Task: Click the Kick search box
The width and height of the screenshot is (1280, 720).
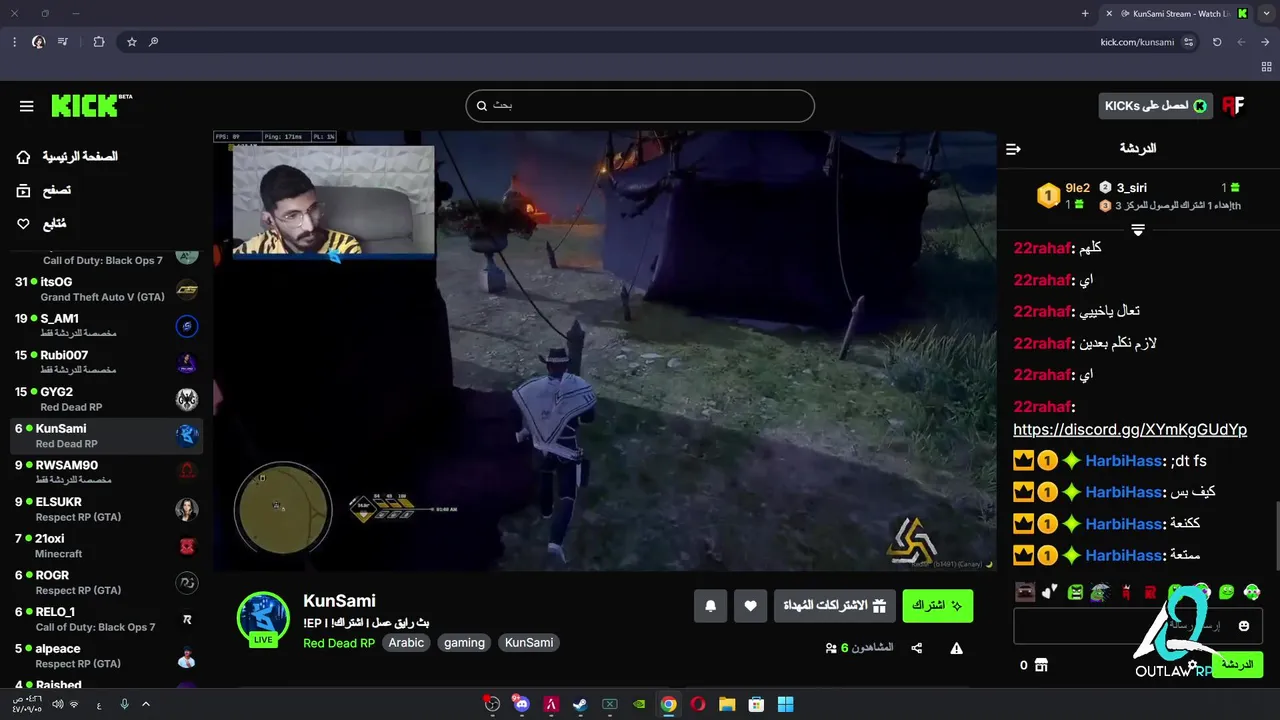Action: pos(640,105)
